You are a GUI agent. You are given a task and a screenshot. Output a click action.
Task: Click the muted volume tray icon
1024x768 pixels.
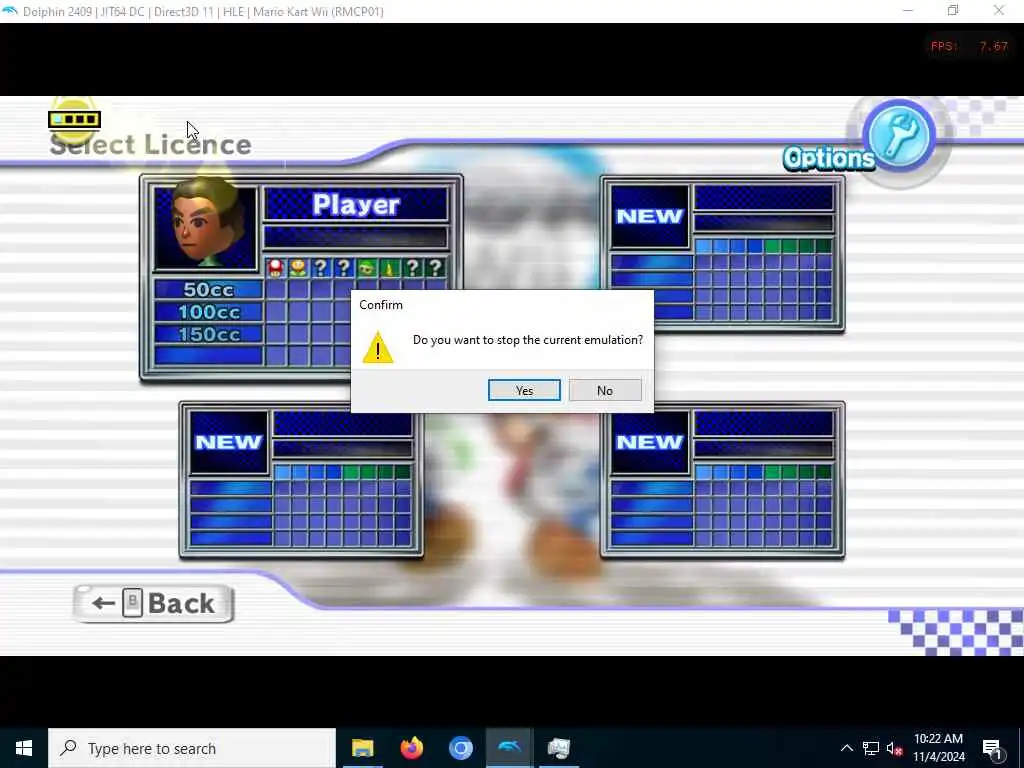tap(894, 748)
